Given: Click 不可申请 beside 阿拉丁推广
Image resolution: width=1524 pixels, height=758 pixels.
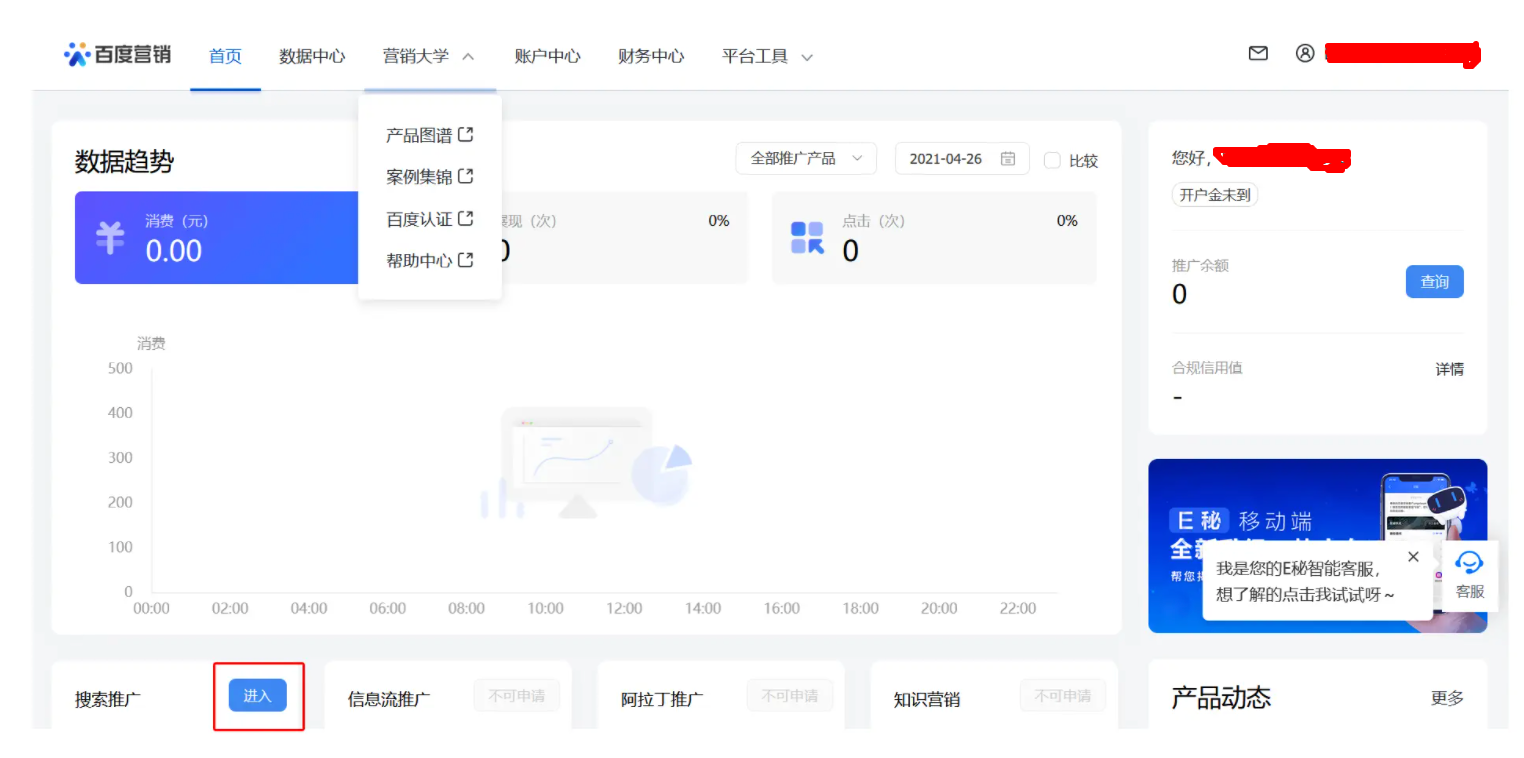Looking at the screenshot, I should click(x=790, y=696).
